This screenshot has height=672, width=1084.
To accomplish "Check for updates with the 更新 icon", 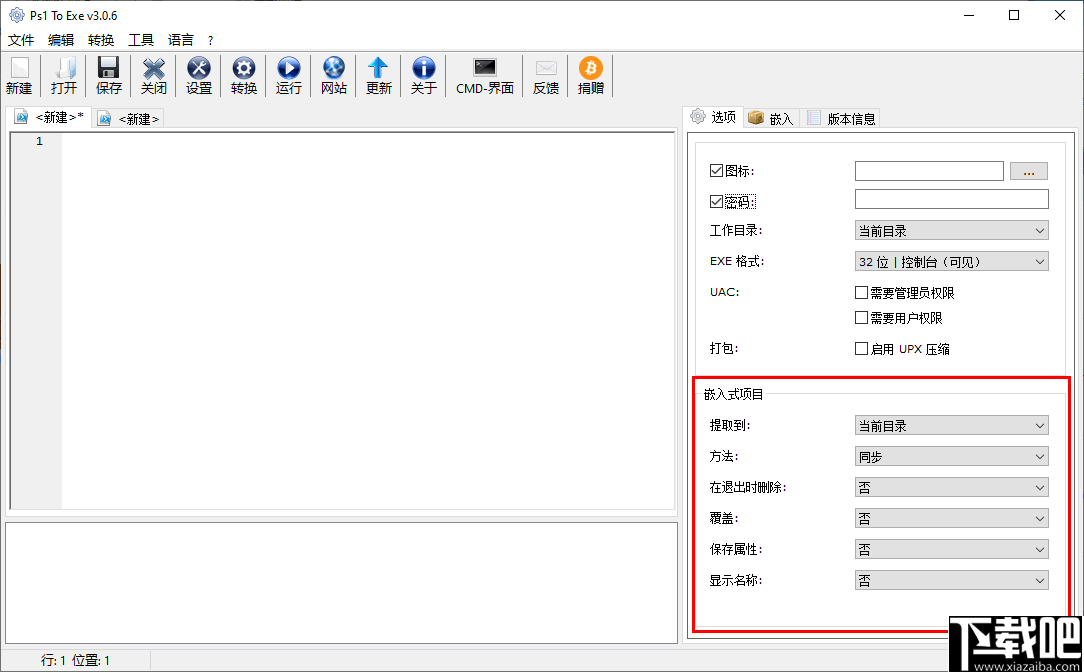I will click(x=378, y=75).
